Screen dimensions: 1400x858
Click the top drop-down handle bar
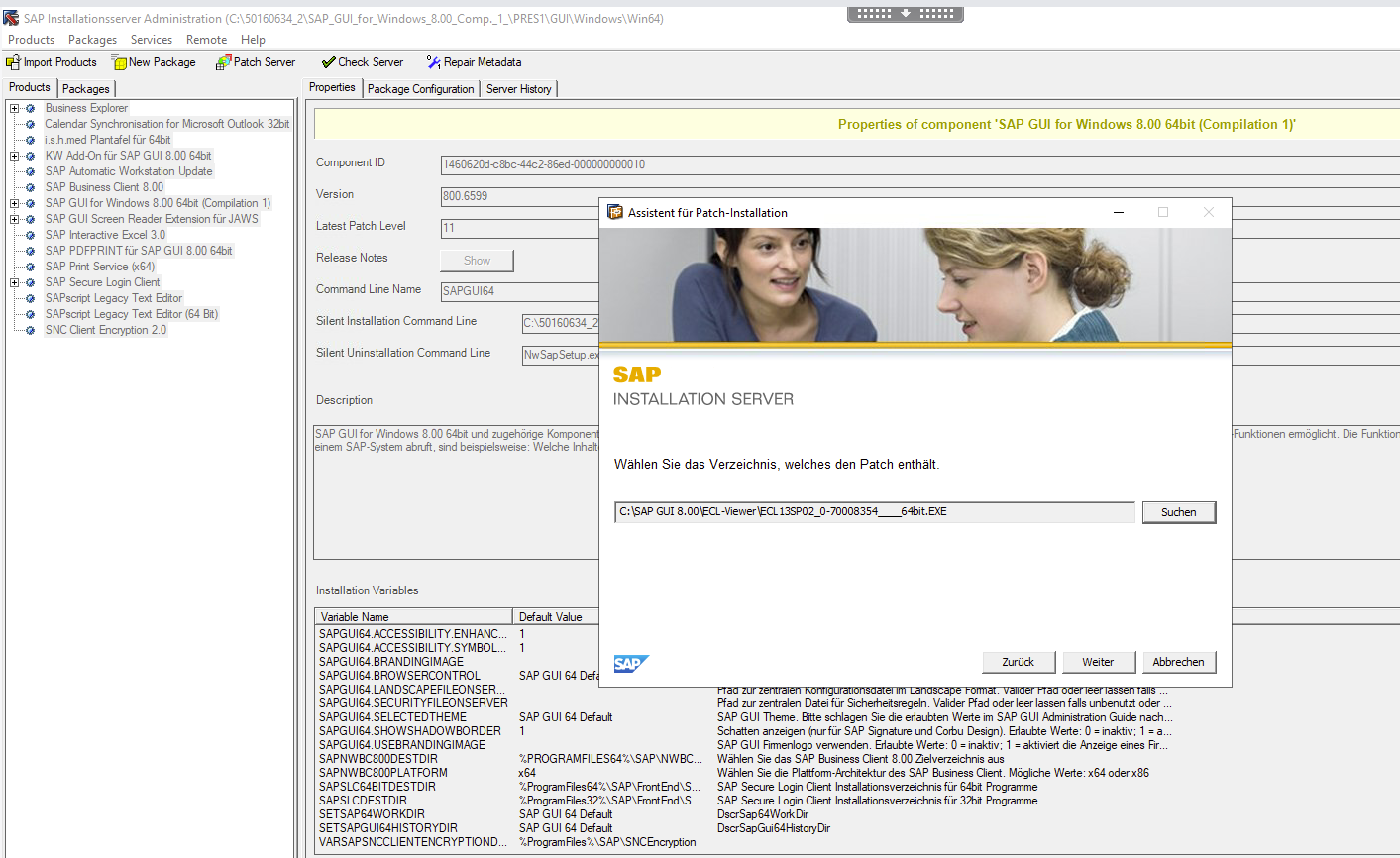906,14
